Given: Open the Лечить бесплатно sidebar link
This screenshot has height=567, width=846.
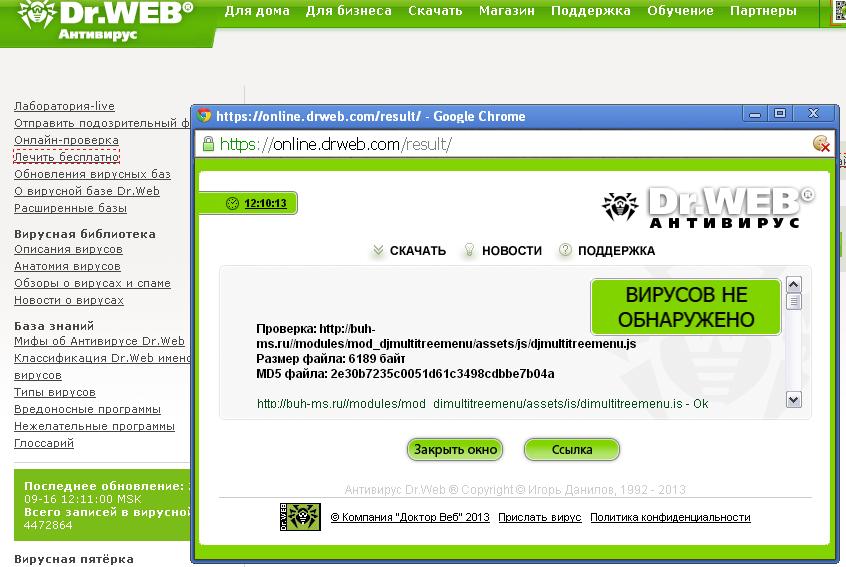Looking at the screenshot, I should click(66, 157).
